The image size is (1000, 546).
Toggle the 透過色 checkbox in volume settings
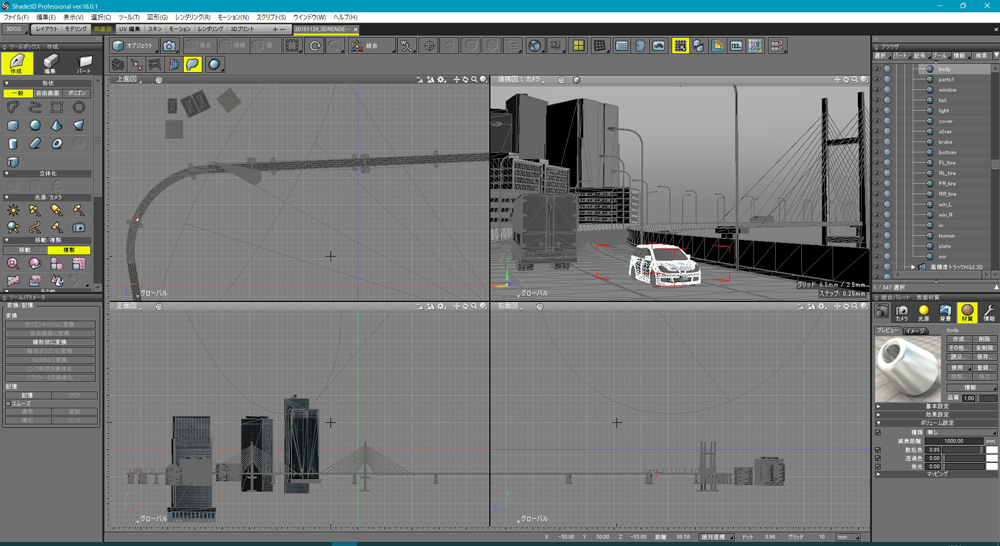point(878,458)
